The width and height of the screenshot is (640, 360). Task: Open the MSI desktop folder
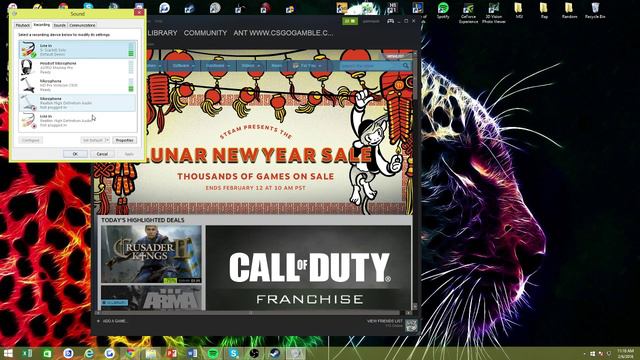[x=519, y=11]
